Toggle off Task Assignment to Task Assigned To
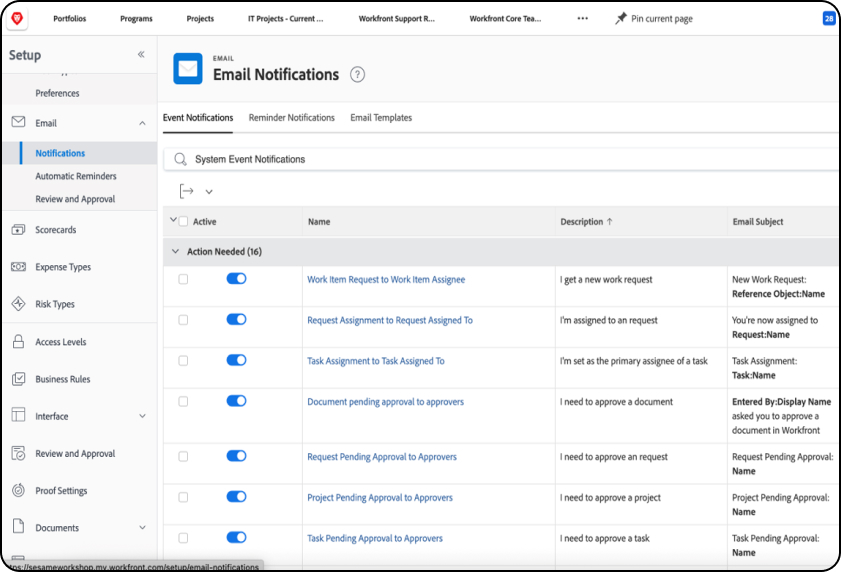 coord(236,360)
